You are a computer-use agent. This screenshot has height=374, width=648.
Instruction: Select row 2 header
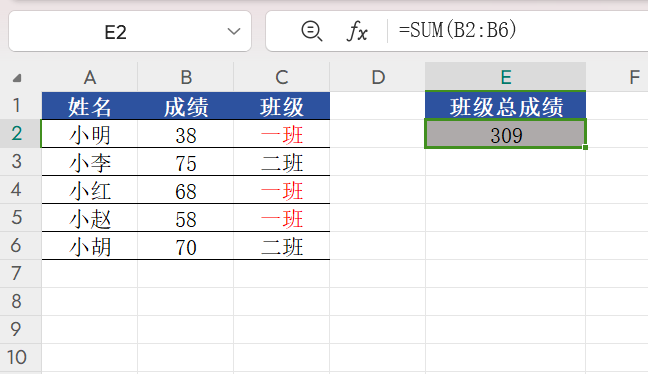(x=21, y=133)
